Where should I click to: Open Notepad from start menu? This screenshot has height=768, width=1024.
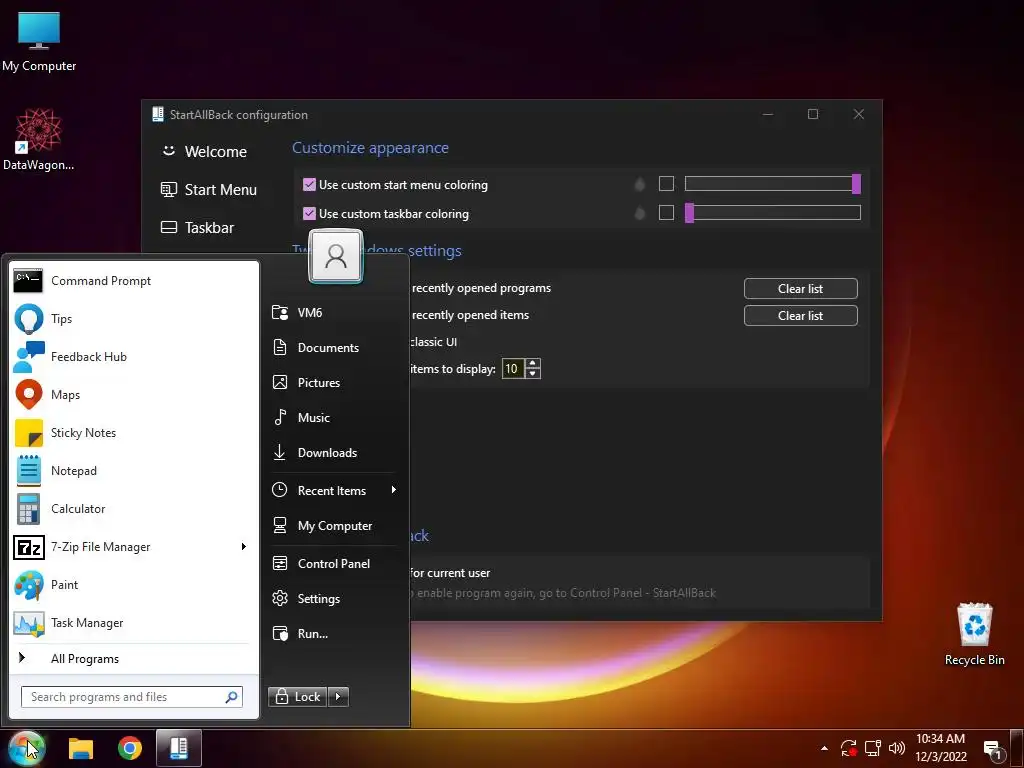coord(134,471)
